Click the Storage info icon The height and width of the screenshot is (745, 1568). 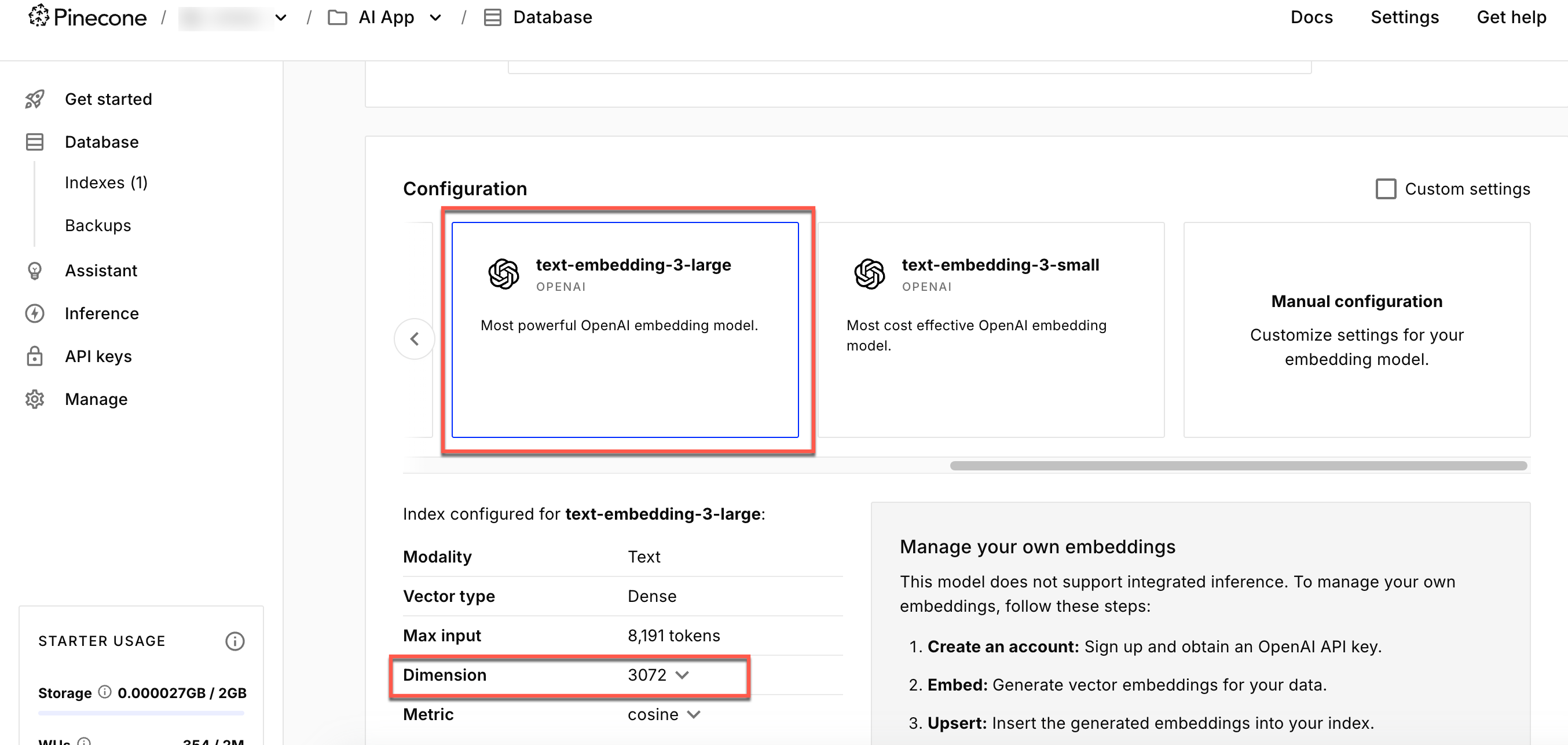point(105,692)
